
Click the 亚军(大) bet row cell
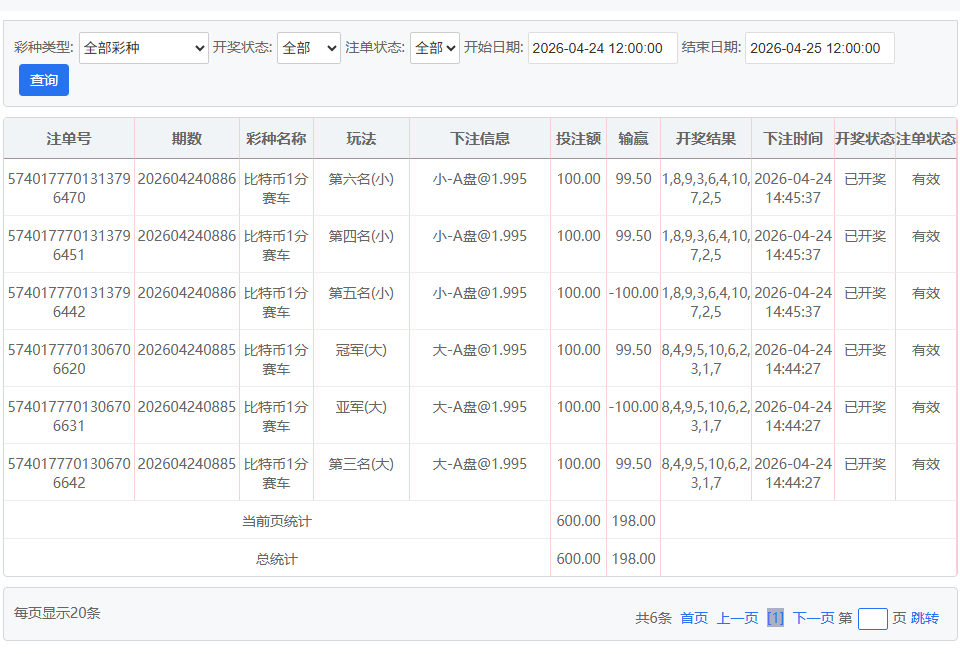[361, 407]
